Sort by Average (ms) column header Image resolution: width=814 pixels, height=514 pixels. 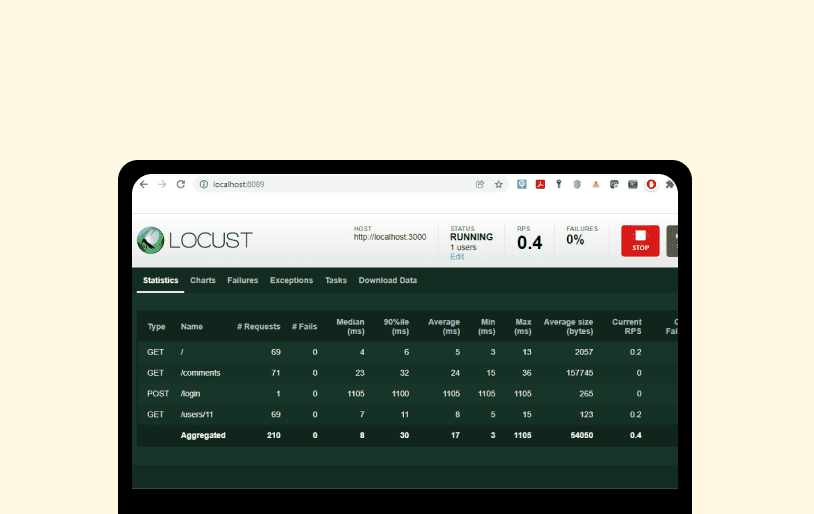pyautogui.click(x=444, y=327)
